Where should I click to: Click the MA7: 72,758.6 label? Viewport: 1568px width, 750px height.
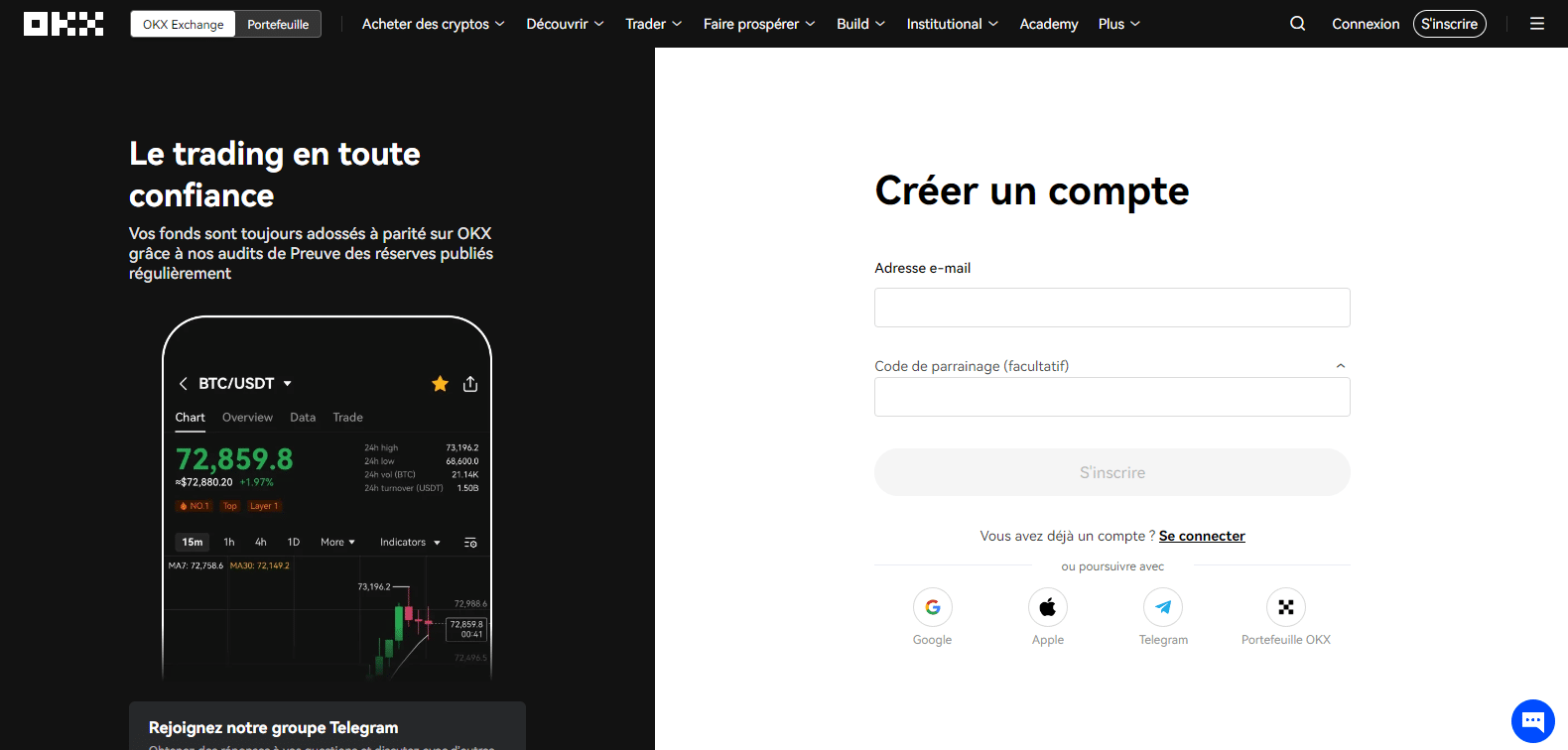tap(196, 565)
